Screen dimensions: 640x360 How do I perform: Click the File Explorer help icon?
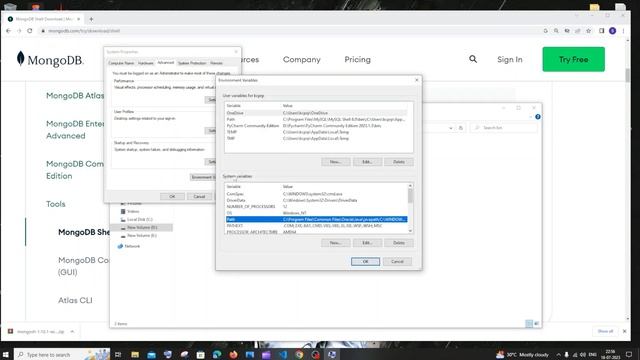(538, 117)
